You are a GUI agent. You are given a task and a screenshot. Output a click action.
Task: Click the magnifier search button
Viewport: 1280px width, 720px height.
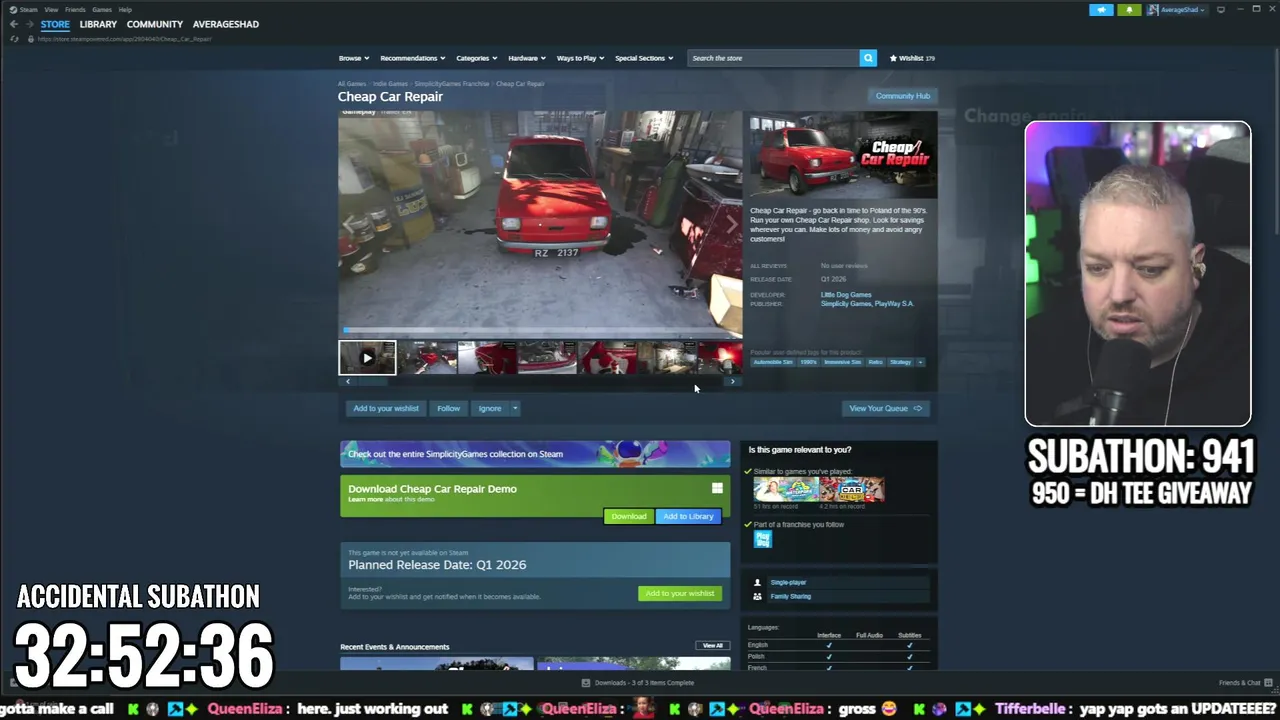(x=868, y=58)
